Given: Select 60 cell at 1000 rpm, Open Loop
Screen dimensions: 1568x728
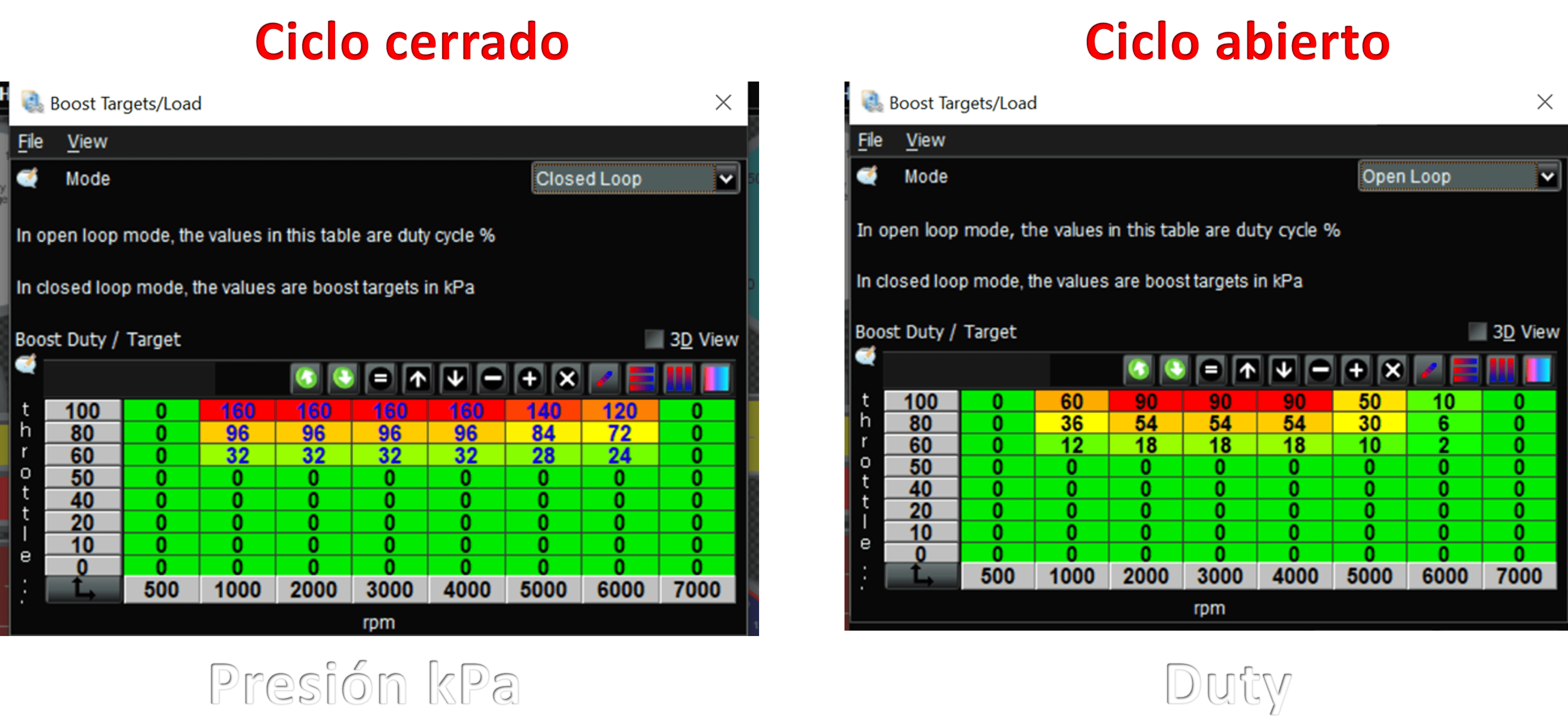Looking at the screenshot, I should click(x=1071, y=402).
